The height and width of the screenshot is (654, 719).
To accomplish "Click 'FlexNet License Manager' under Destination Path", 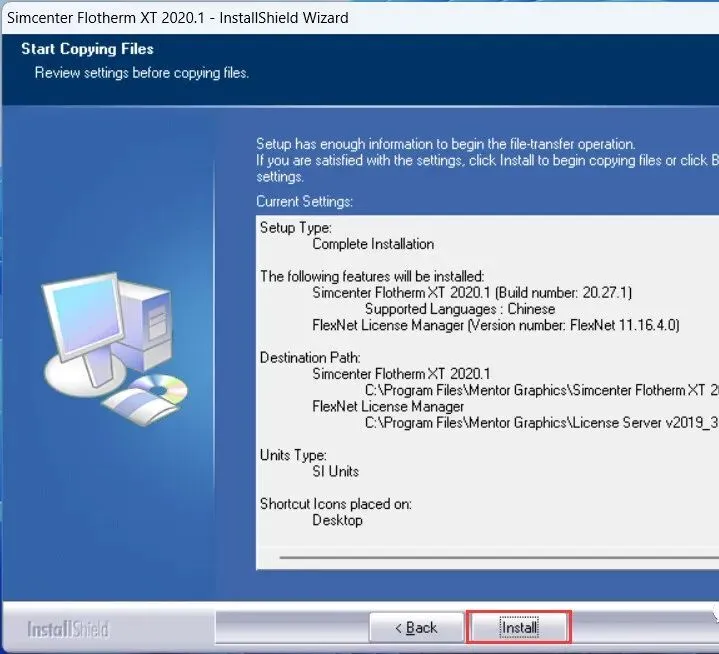I will click(388, 406).
